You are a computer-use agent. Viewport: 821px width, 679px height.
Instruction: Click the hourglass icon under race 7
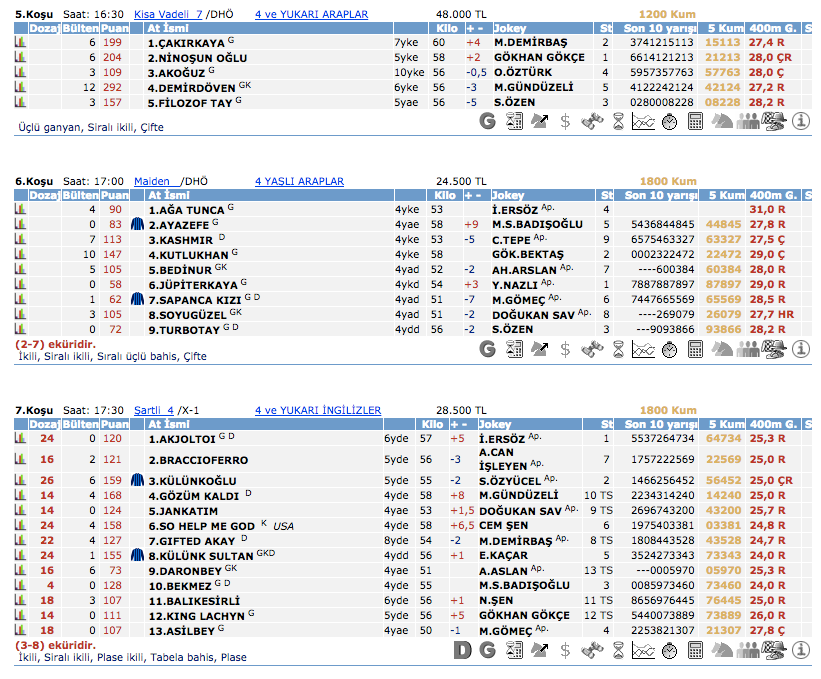[x=618, y=650]
